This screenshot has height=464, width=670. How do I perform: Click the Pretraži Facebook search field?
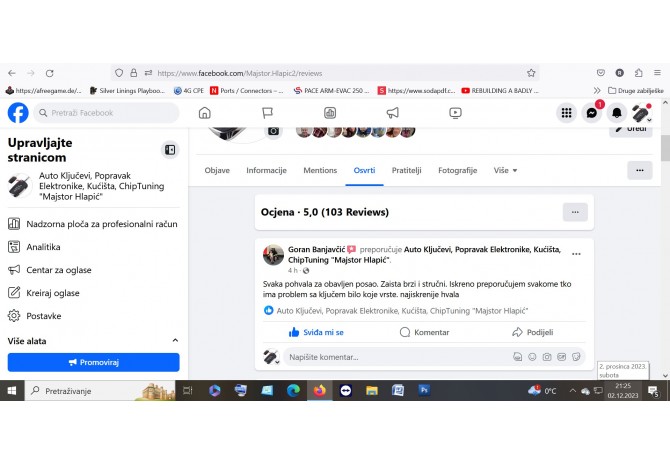(x=106, y=113)
